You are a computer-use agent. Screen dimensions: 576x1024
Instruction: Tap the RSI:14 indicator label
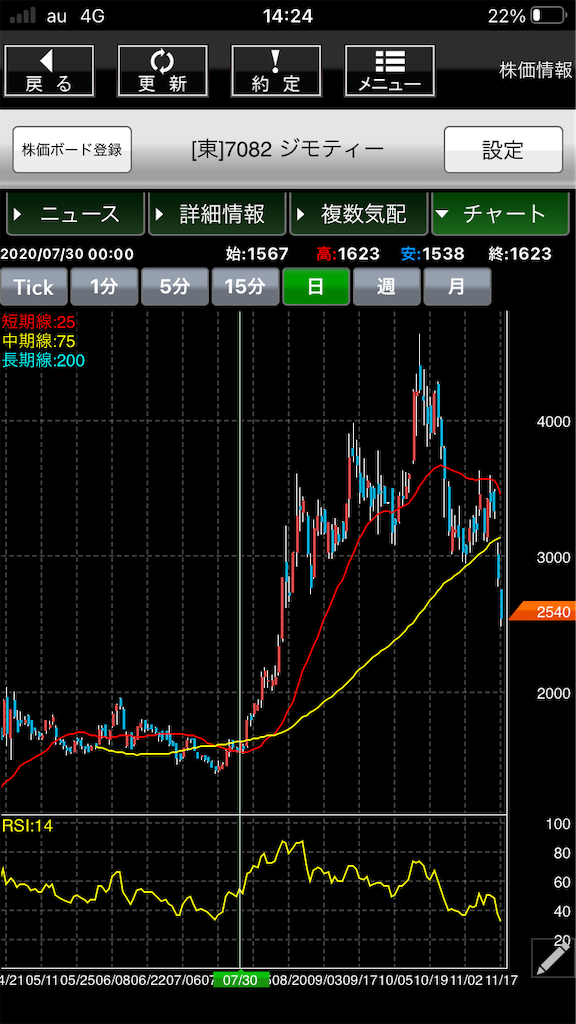point(27,826)
